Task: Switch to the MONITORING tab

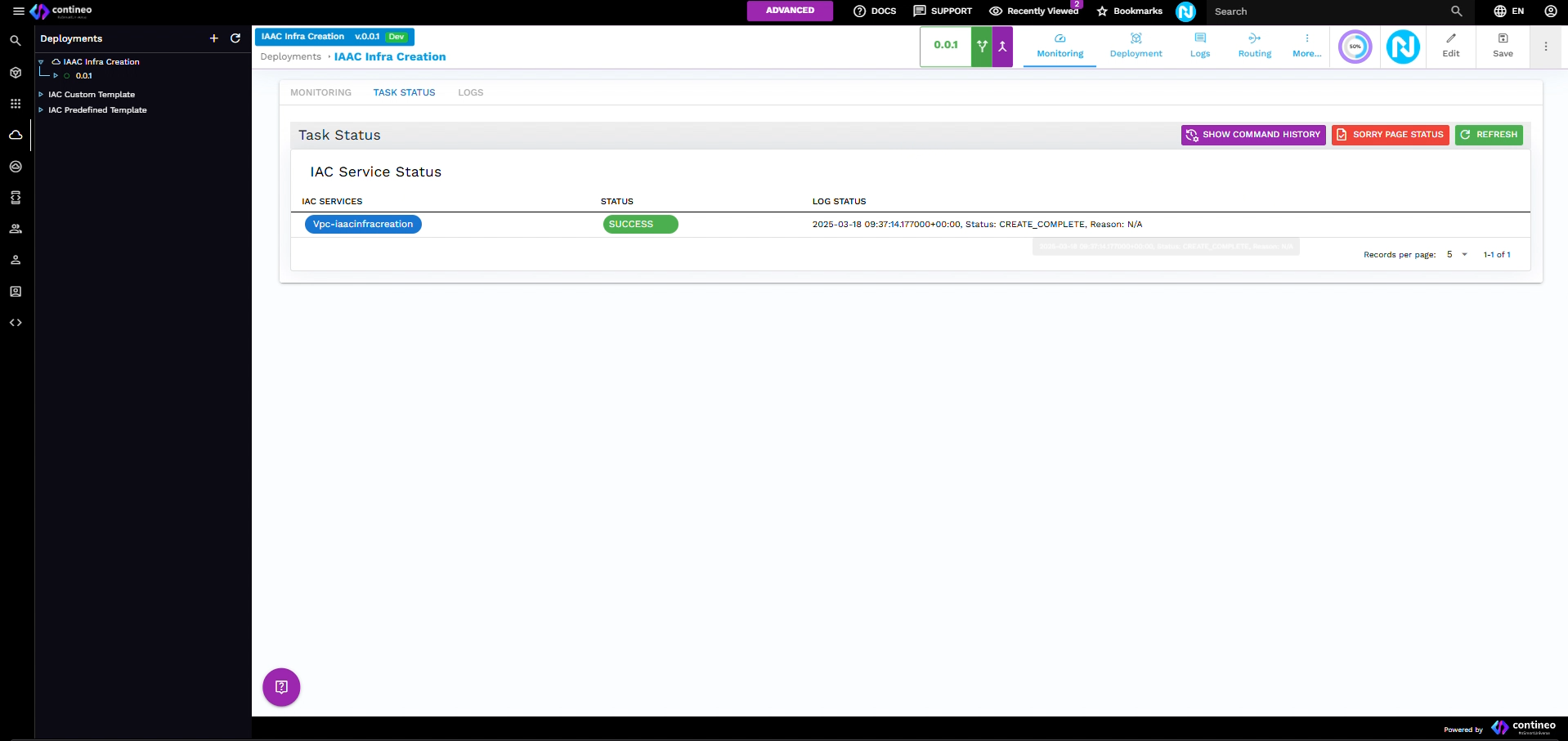Action: coord(320,93)
